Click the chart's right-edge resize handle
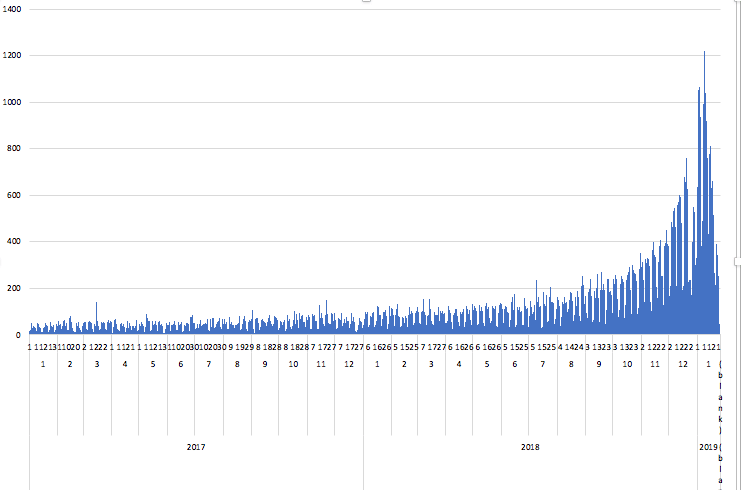Screen dimensions: 741x490 [x=738, y=245]
